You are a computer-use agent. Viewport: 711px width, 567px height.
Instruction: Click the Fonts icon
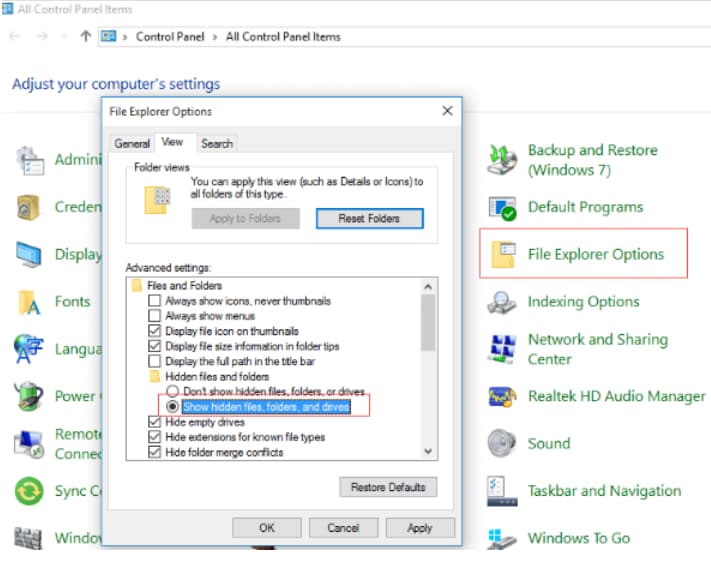(x=29, y=302)
